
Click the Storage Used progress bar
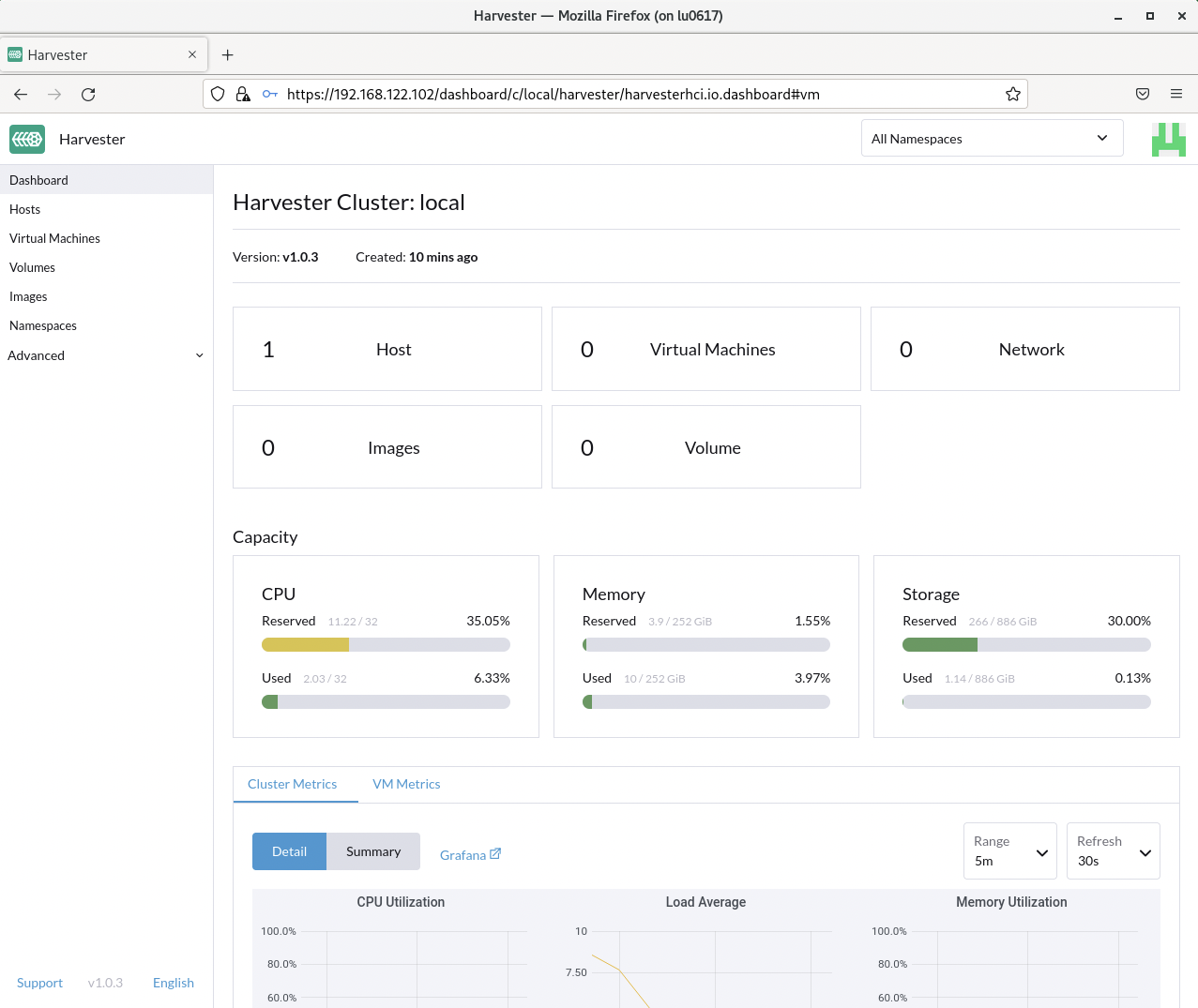pyautogui.click(x=1026, y=701)
